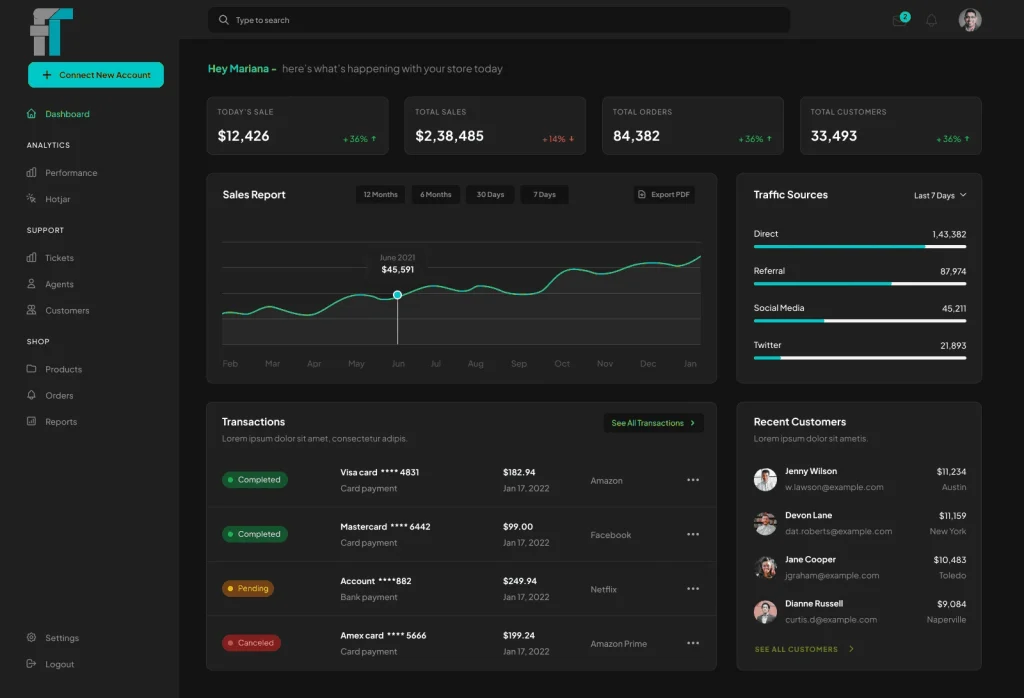1024x698 pixels.
Task: Click the user profile avatar
Action: tap(969, 20)
